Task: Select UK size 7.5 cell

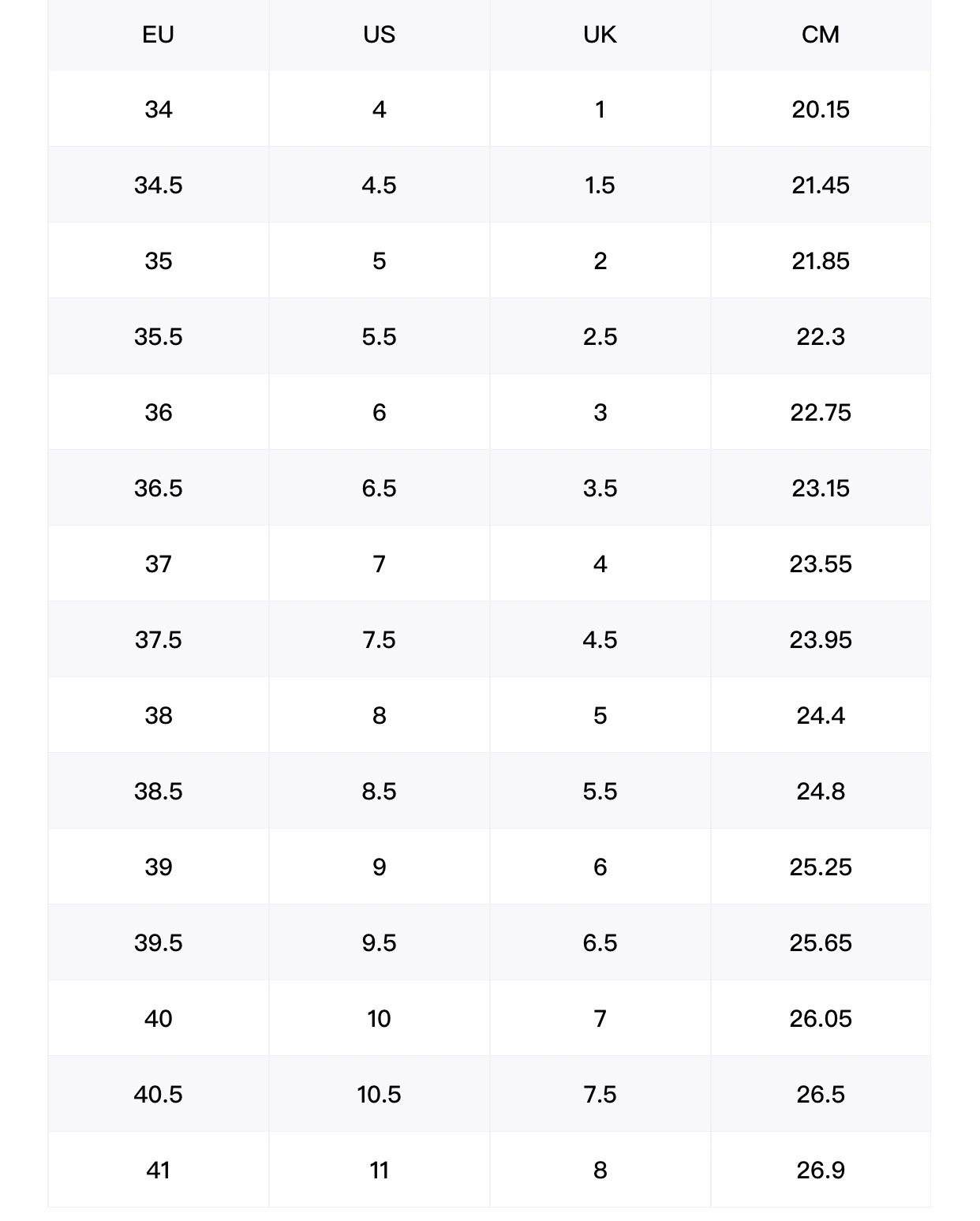Action: pos(600,1094)
